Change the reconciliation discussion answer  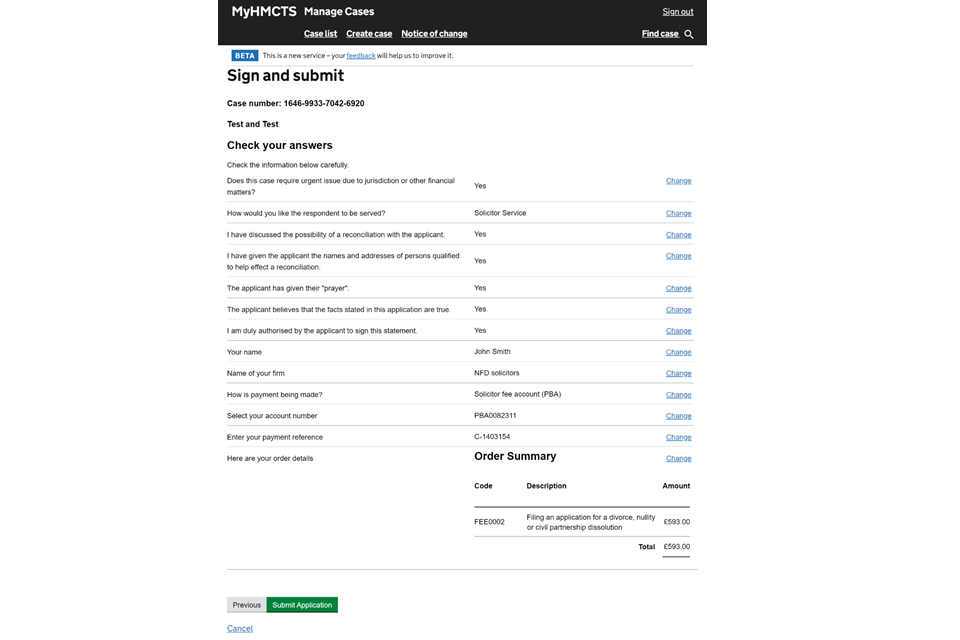pyautogui.click(x=678, y=235)
